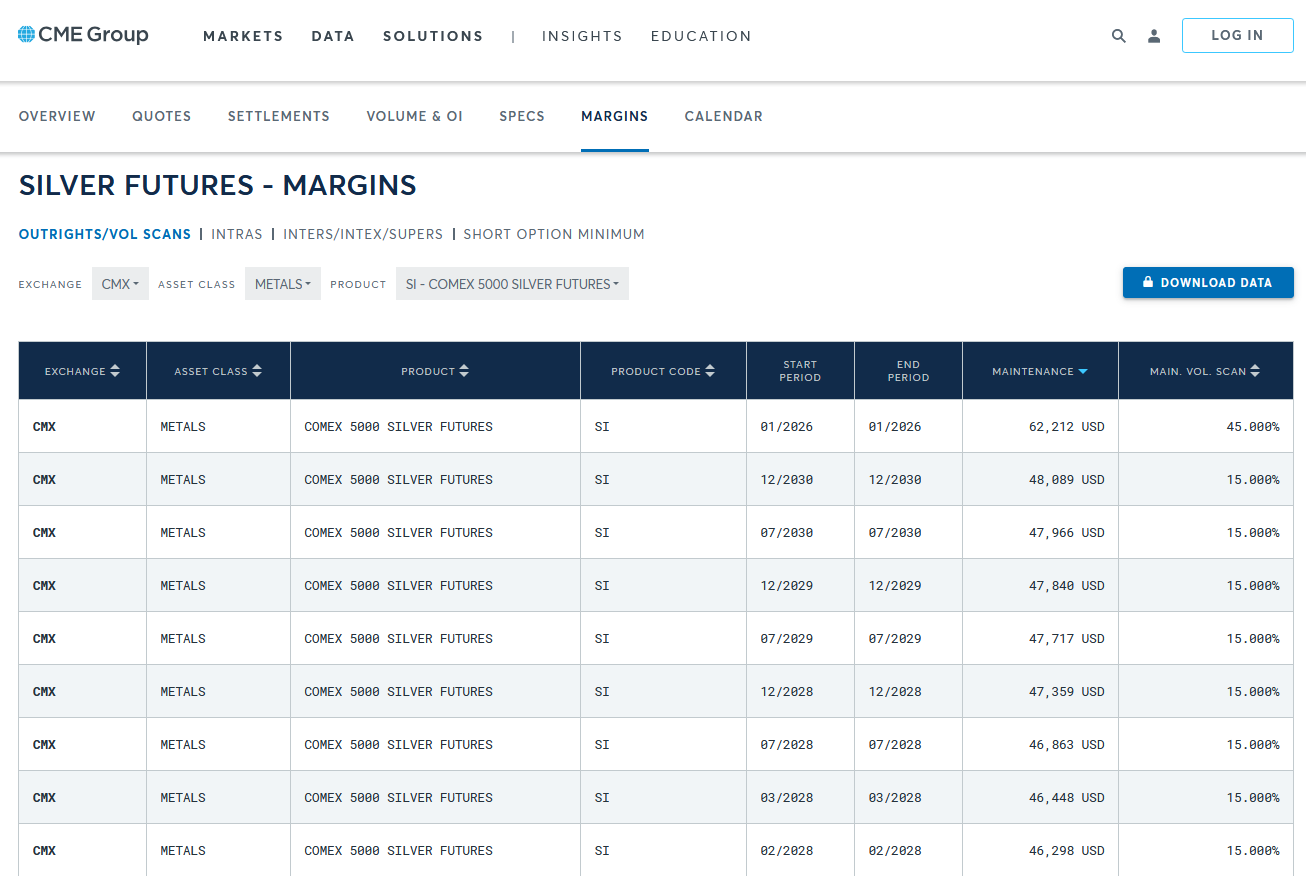View Short Option Minimum margins
Viewport: 1306px width, 876px height.
coord(554,234)
